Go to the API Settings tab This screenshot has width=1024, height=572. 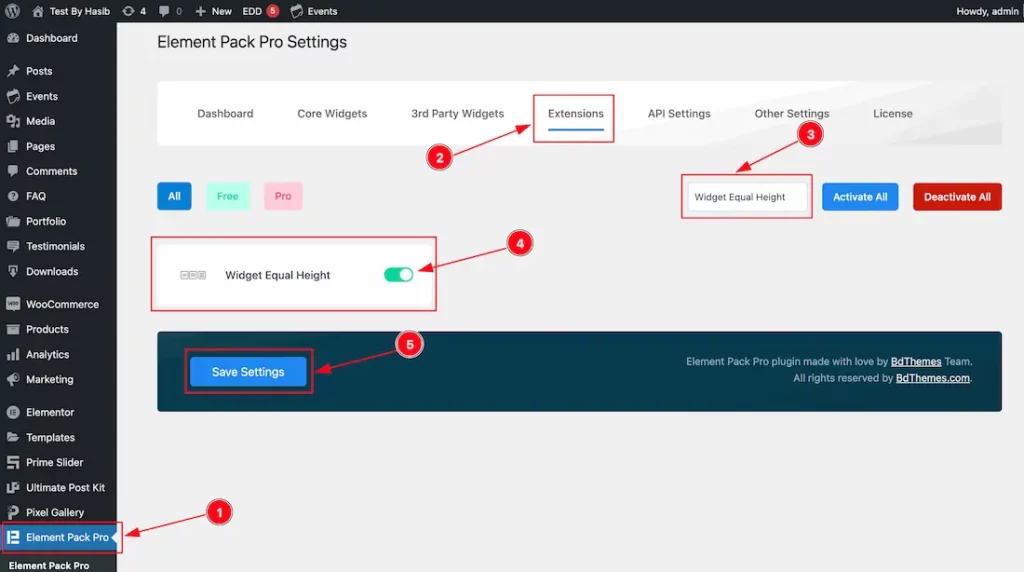pos(679,114)
